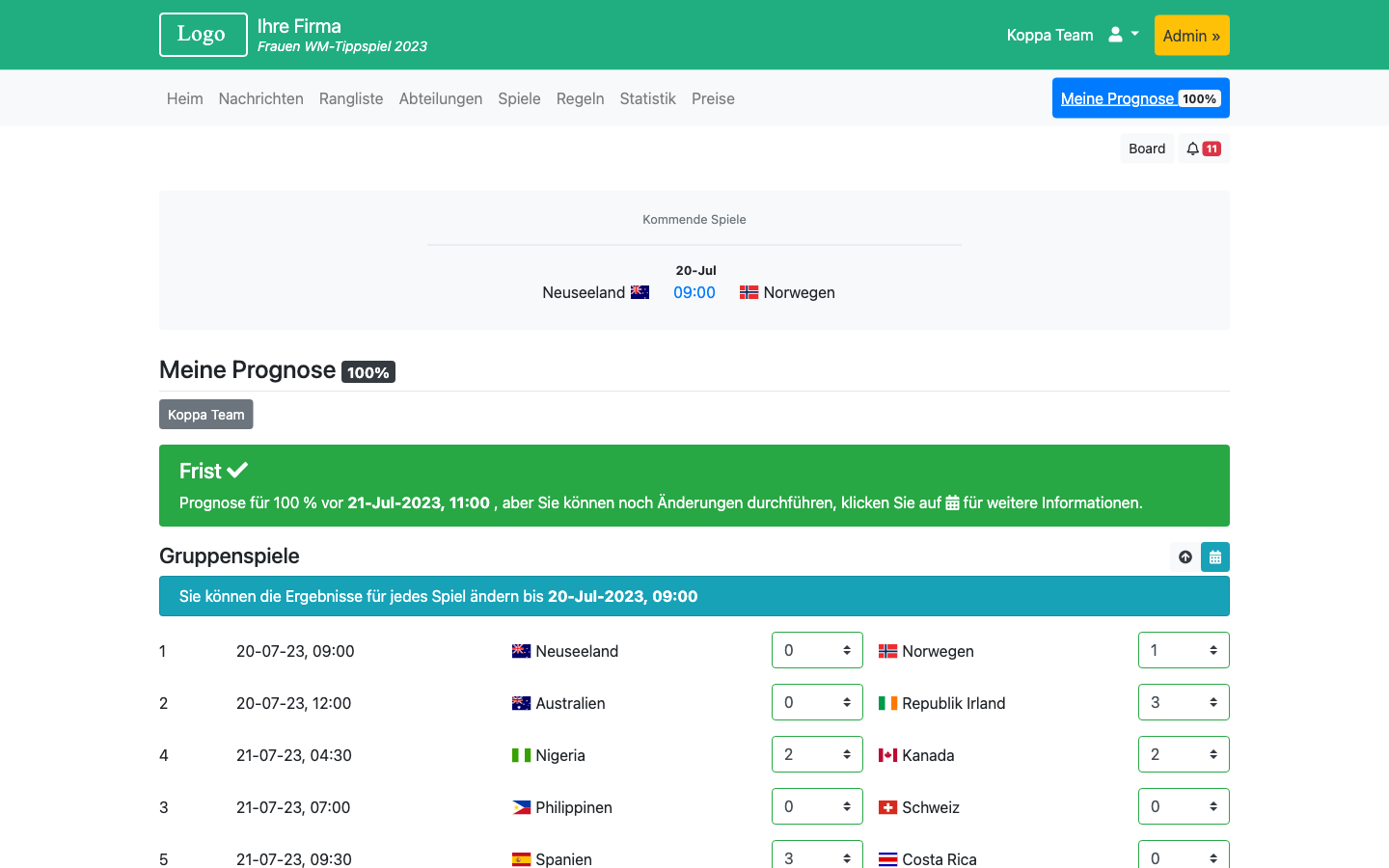Click the Costa Rica flag icon
Screen dimensions: 1389x868
[x=887, y=859]
